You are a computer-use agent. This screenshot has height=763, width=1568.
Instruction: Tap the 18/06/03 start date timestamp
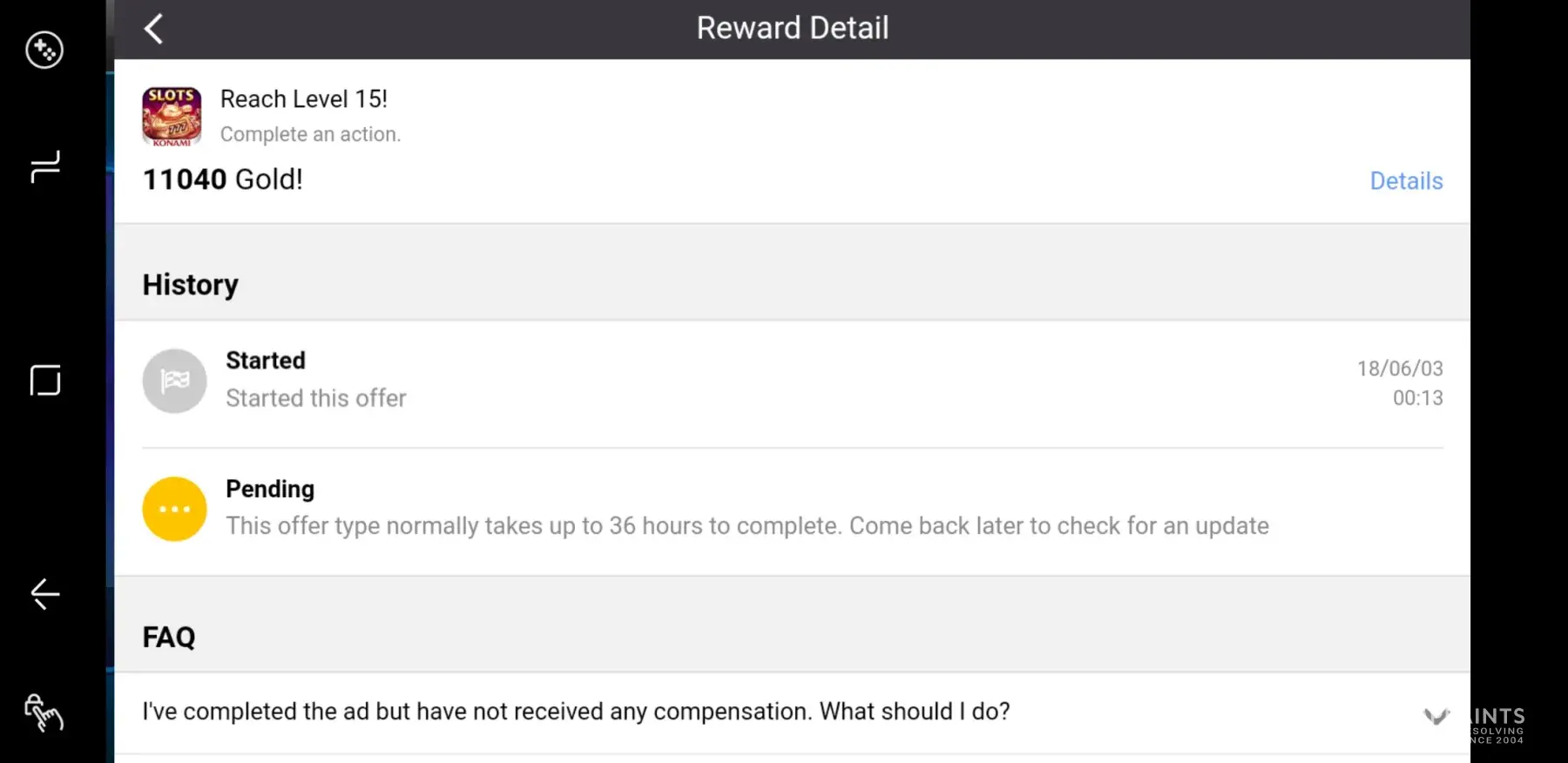pos(1399,368)
